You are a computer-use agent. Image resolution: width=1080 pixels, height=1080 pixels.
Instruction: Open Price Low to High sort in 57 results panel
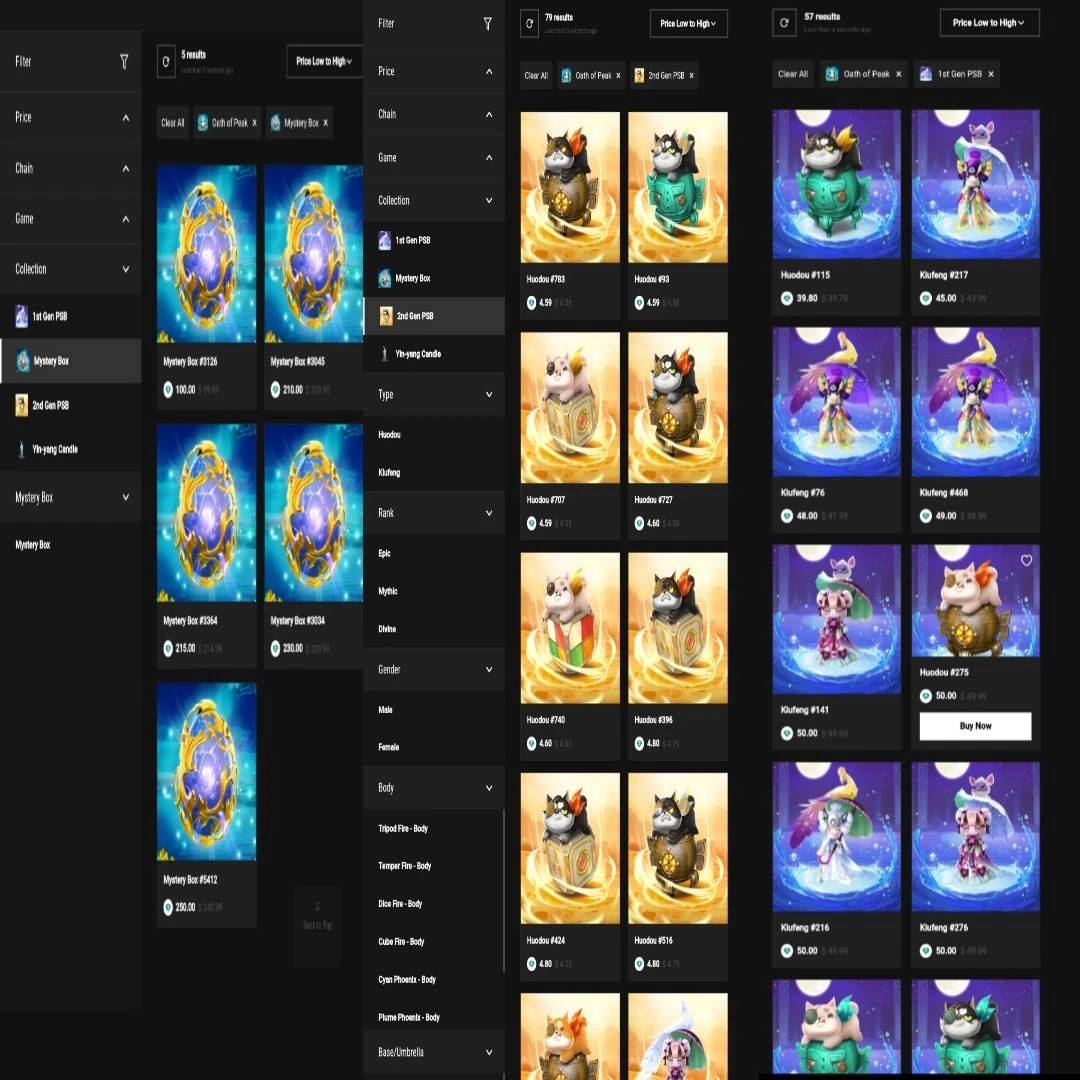(990, 23)
